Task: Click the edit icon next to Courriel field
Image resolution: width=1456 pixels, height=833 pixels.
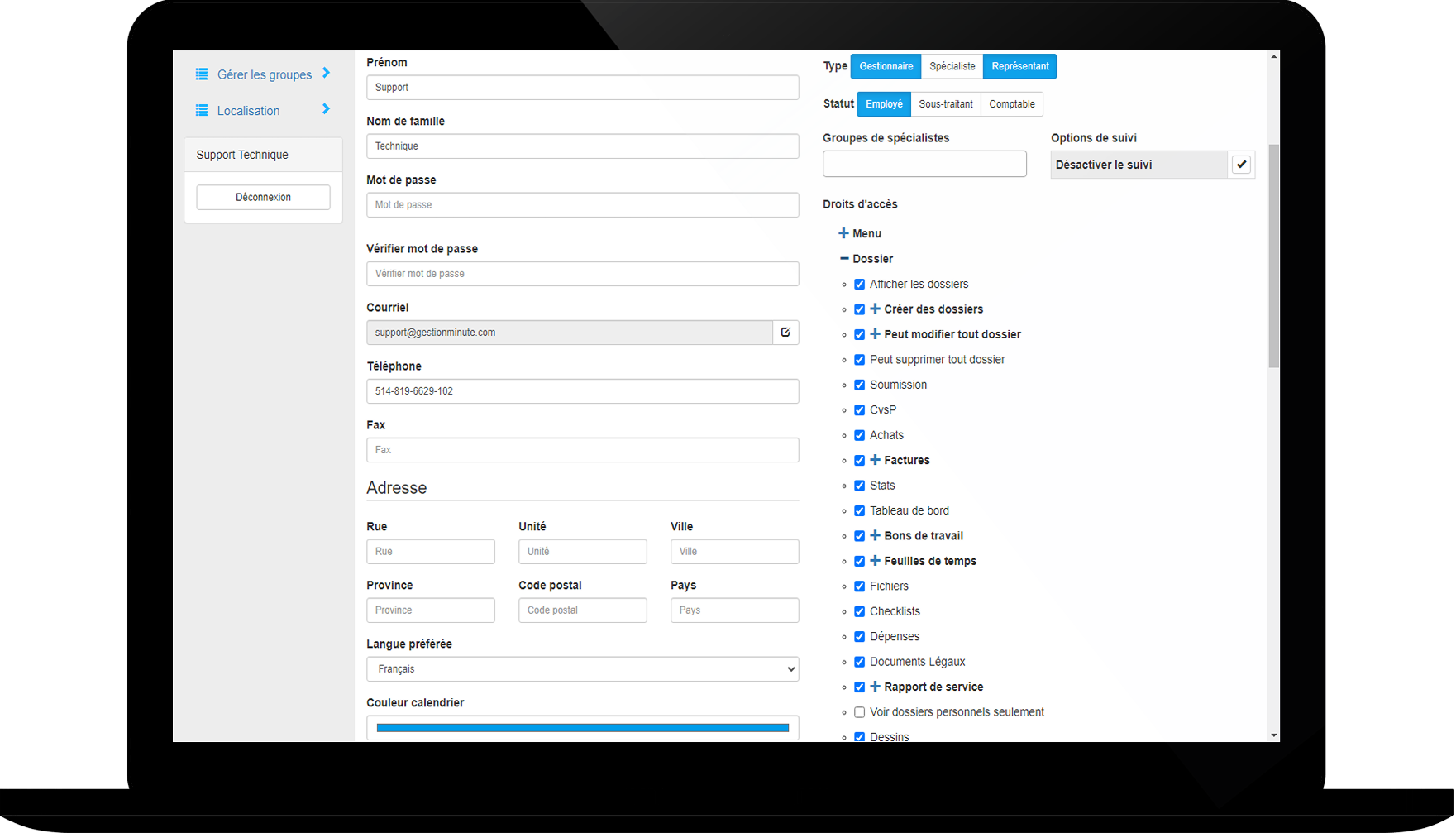Action: (785, 333)
